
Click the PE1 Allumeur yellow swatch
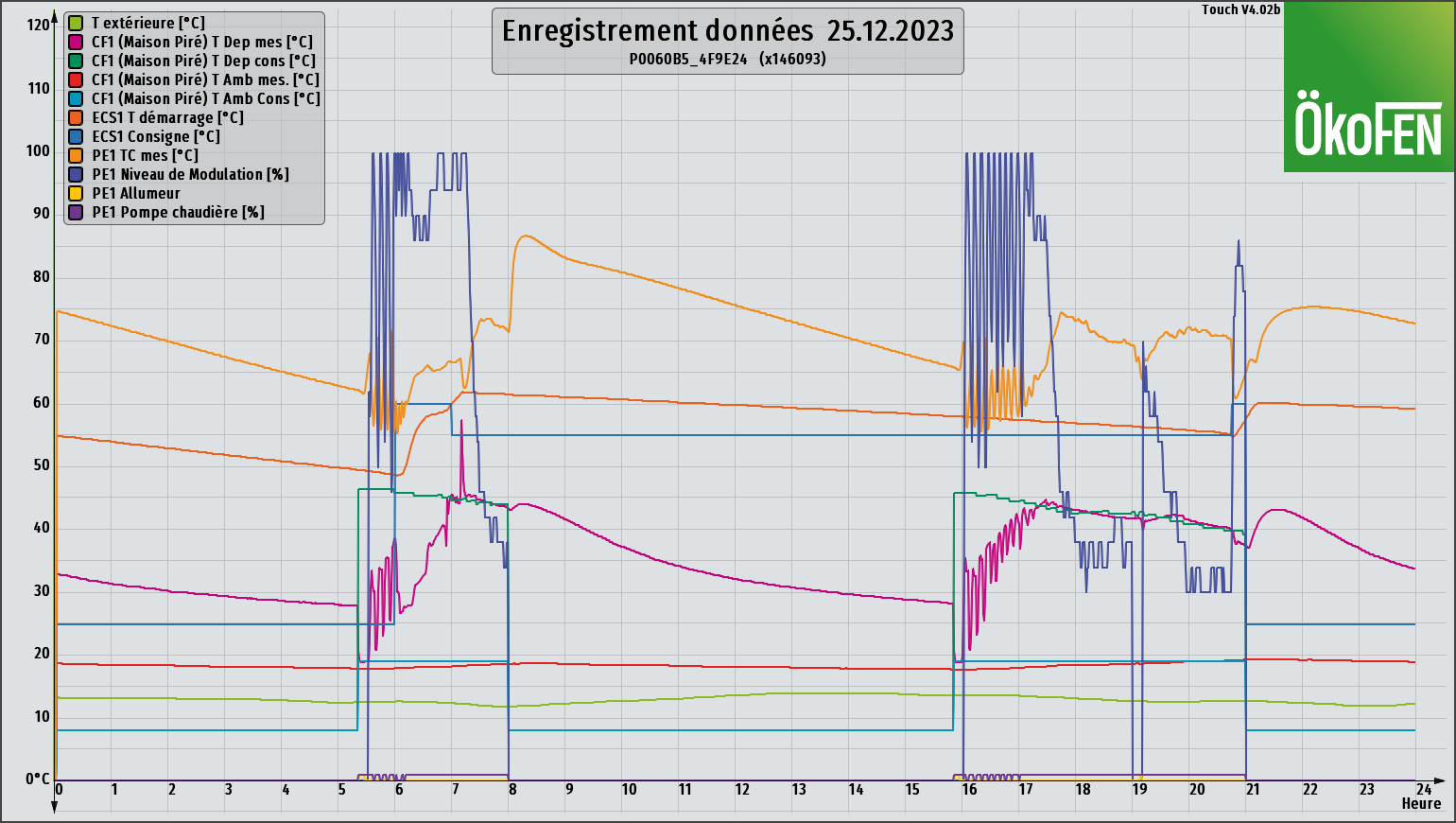point(76,193)
